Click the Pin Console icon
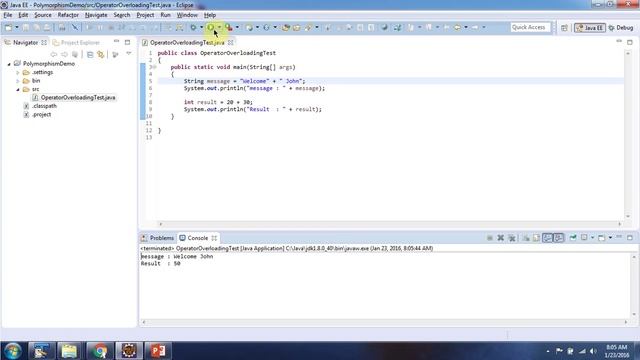The image size is (640, 360). 573,238
